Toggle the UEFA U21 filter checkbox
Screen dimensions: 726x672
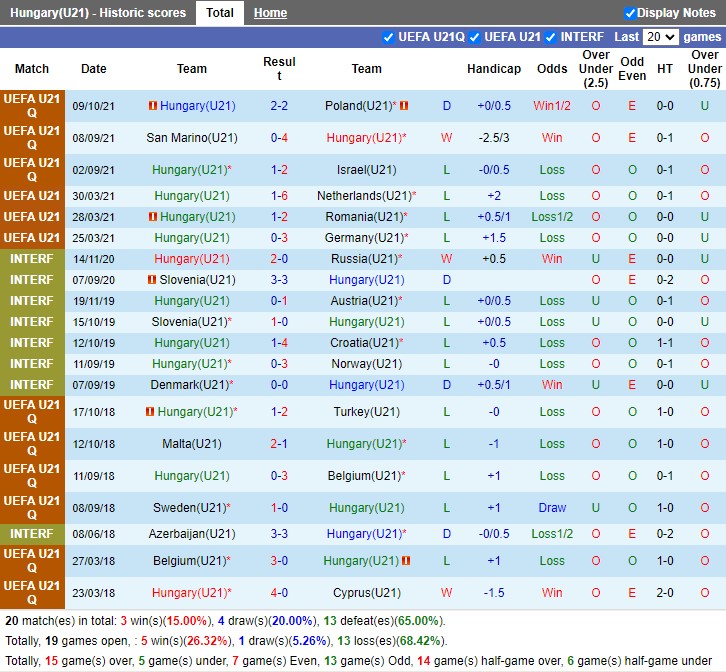tap(474, 37)
